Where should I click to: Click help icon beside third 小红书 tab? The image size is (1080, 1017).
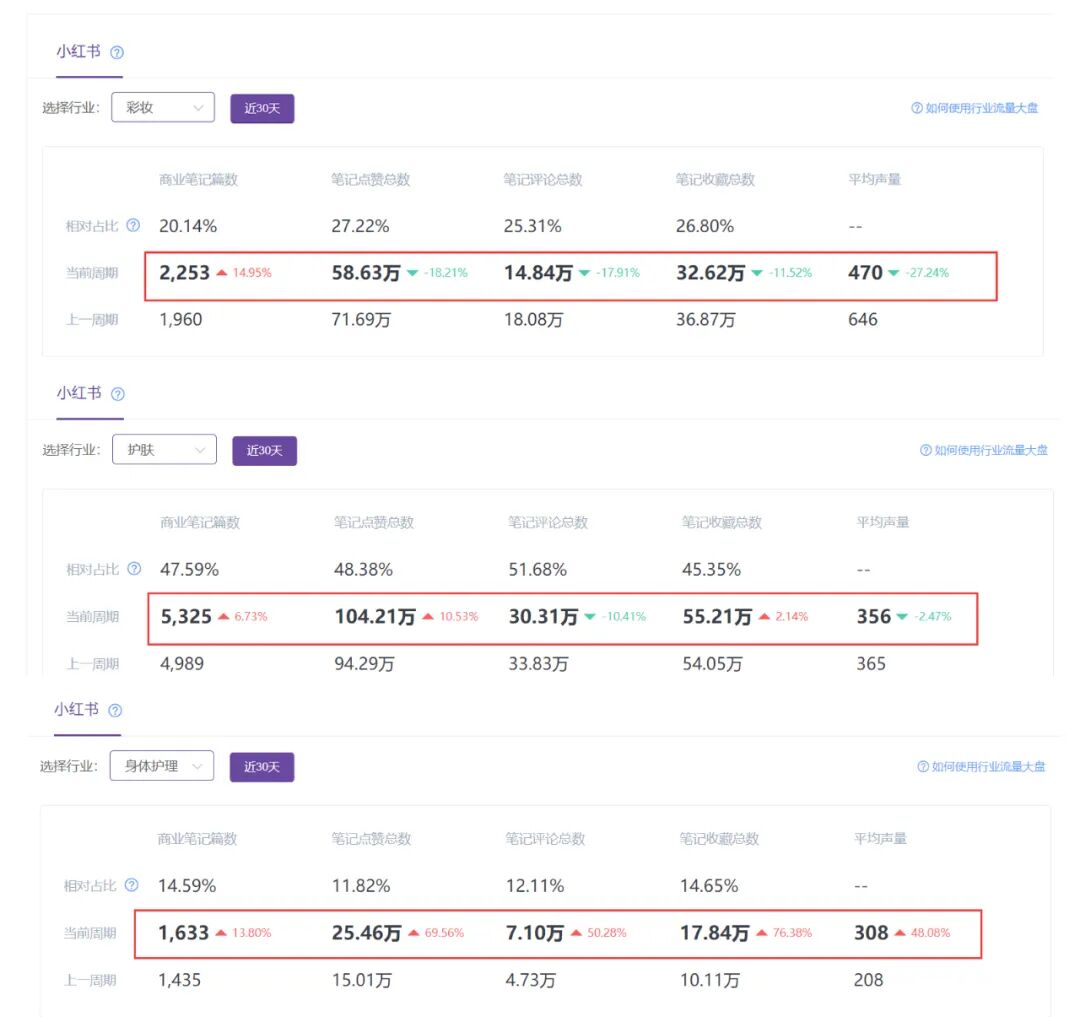[x=116, y=711]
